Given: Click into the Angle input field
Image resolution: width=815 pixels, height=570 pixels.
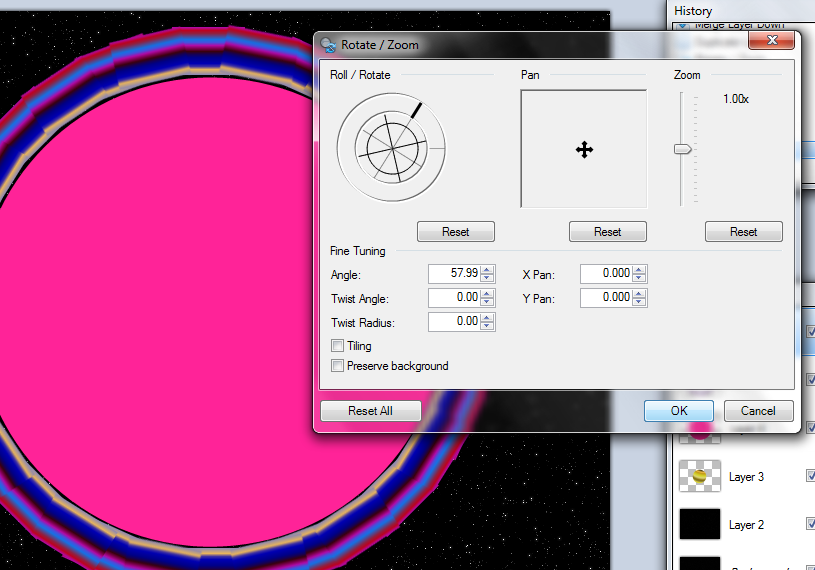Looking at the screenshot, I should pyautogui.click(x=453, y=273).
